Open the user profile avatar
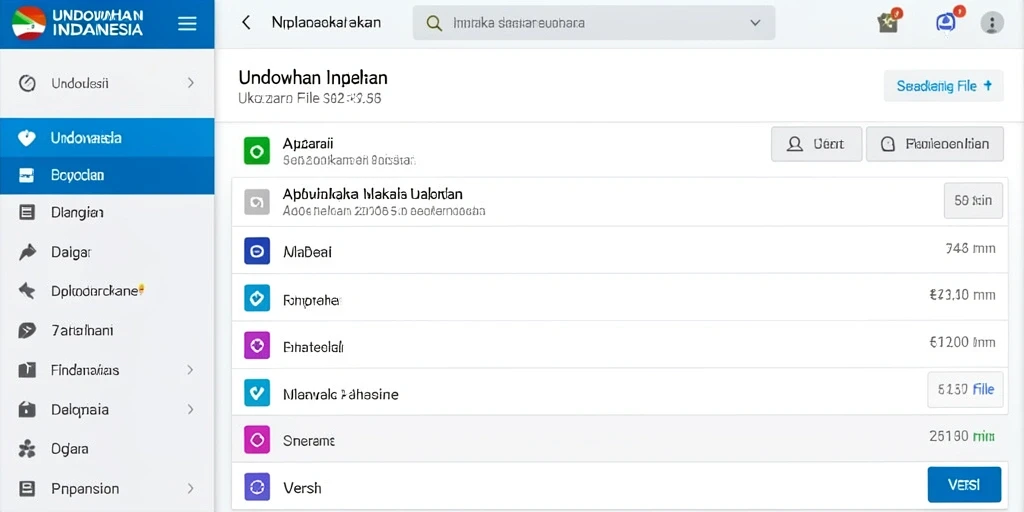This screenshot has width=1024, height=512. (992, 23)
